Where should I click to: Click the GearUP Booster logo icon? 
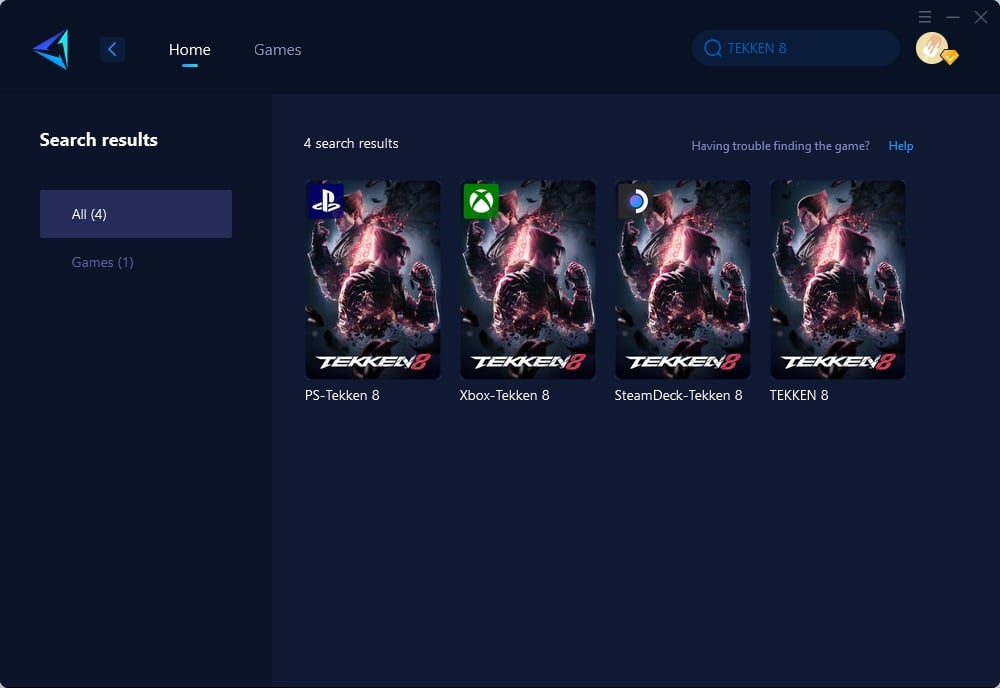point(51,49)
